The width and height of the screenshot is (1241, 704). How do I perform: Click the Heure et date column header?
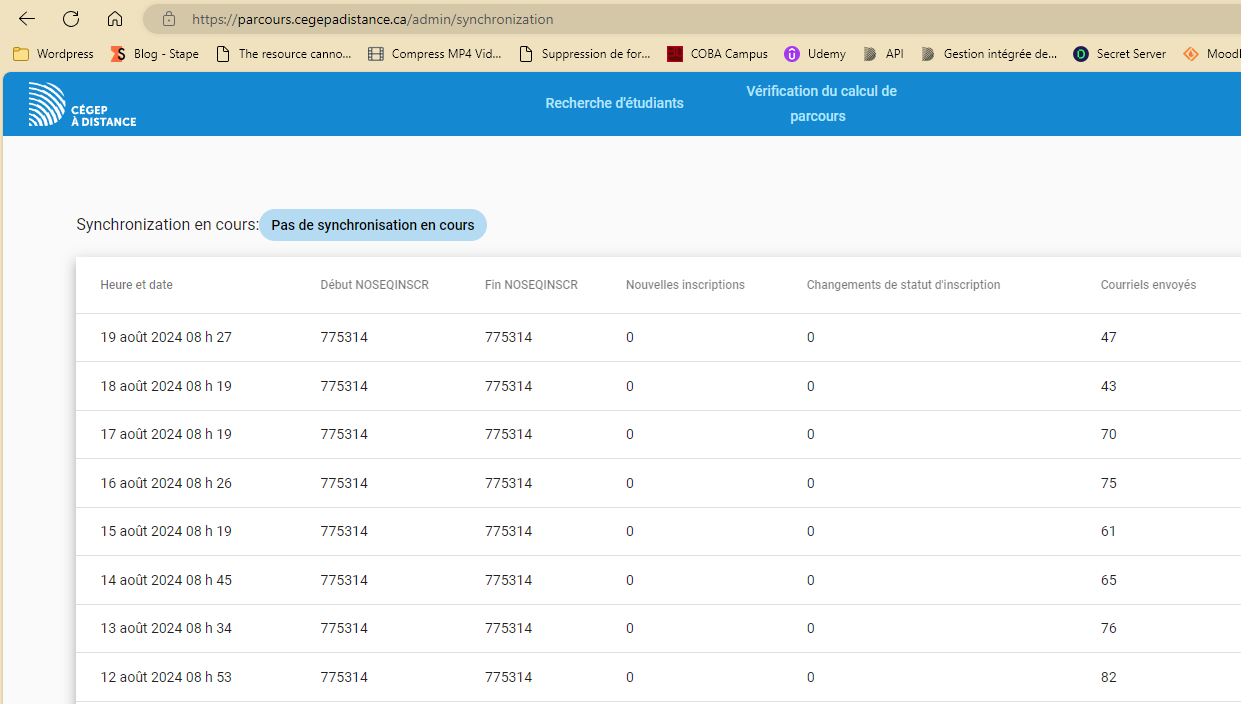point(137,285)
